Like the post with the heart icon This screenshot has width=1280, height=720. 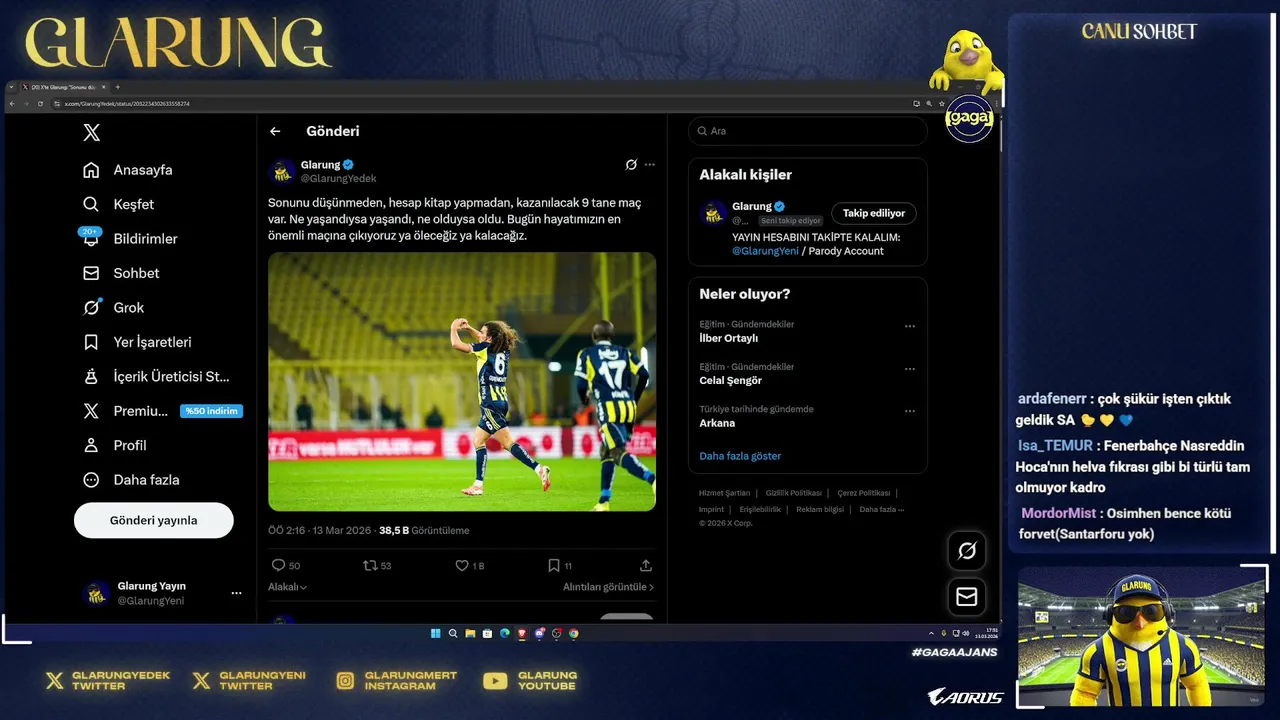[462, 565]
